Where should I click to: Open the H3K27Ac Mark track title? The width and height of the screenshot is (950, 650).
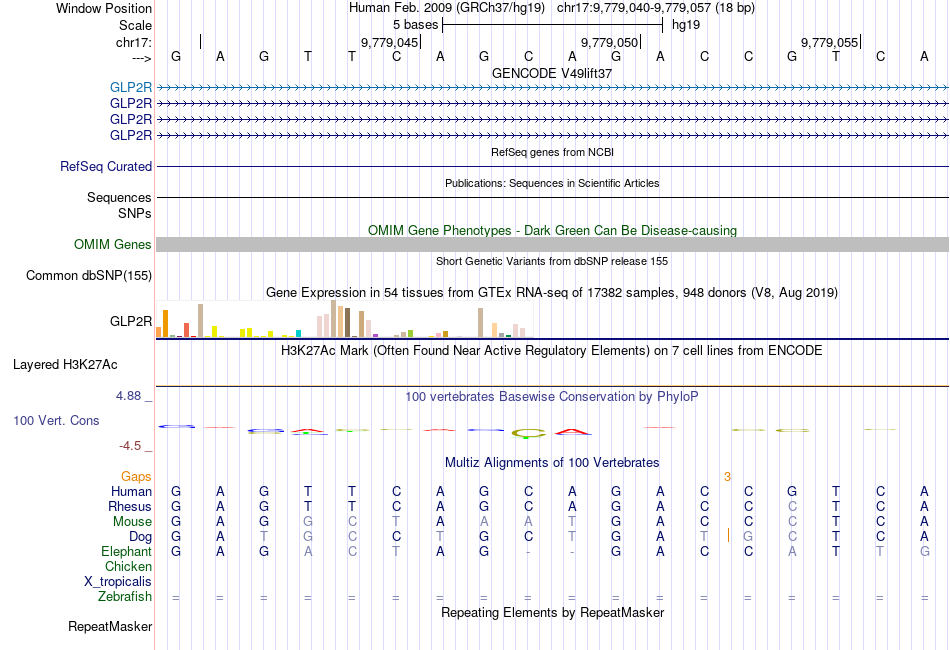point(552,351)
